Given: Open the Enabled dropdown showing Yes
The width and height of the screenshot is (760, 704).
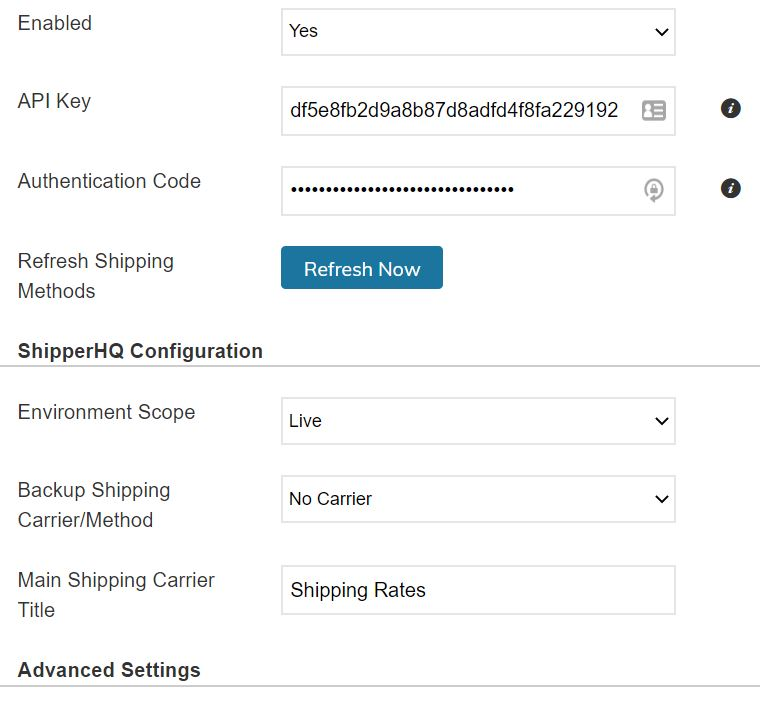Looking at the screenshot, I should pos(477,32).
